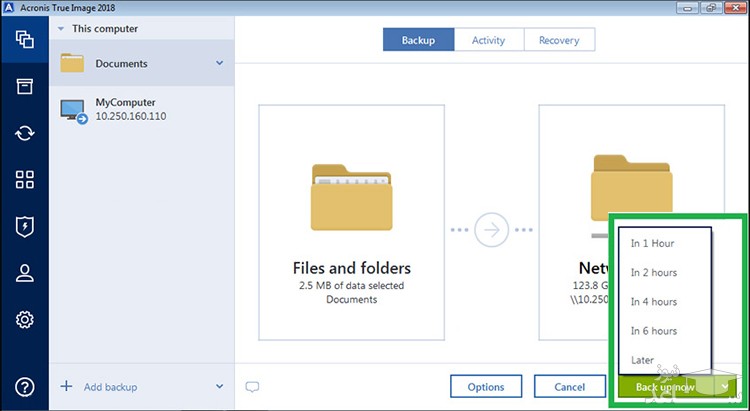
Task: Open the Archive sidebar icon
Action: 24,87
